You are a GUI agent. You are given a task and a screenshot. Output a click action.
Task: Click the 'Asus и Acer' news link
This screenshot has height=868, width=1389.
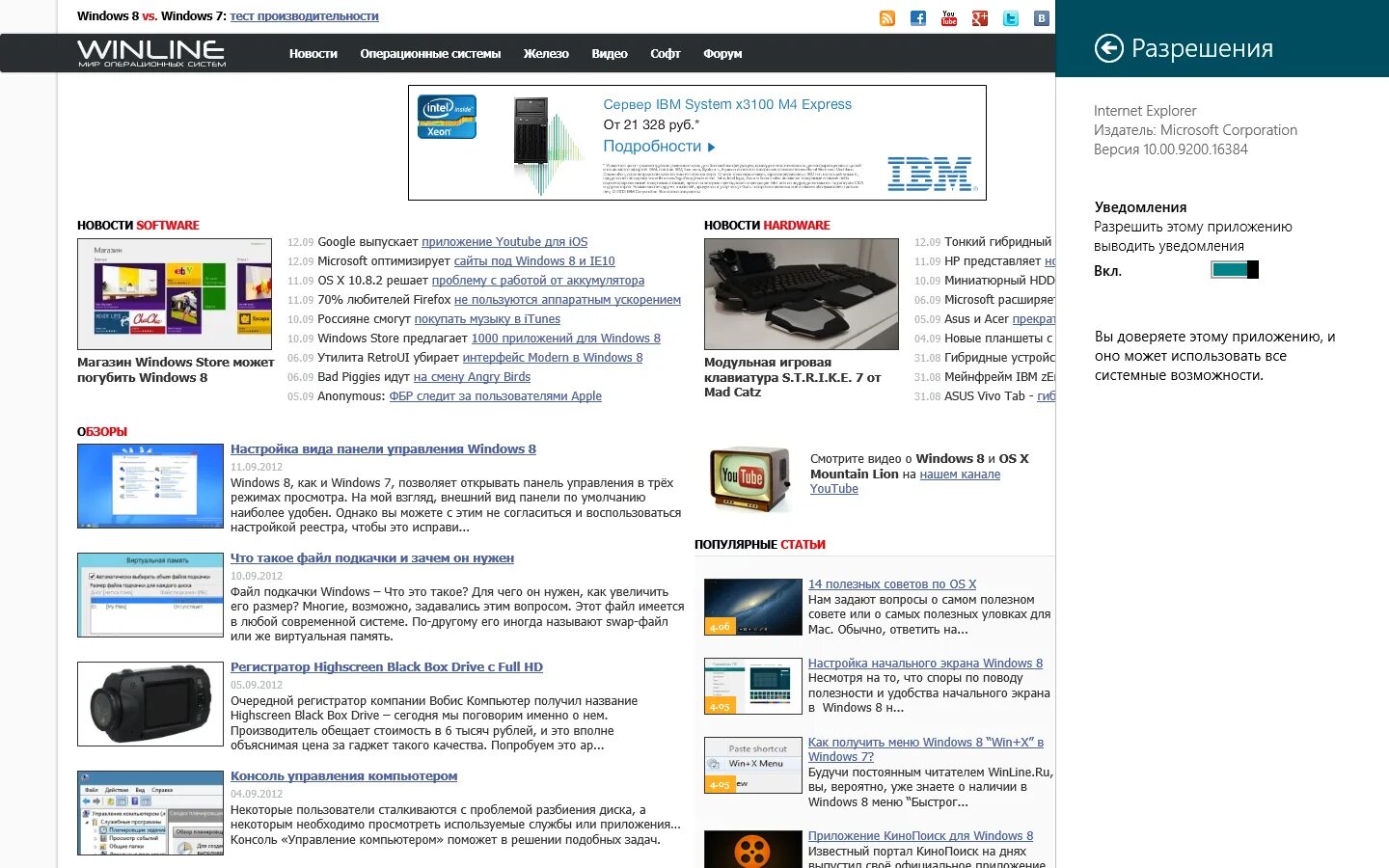pyautogui.click(x=999, y=319)
